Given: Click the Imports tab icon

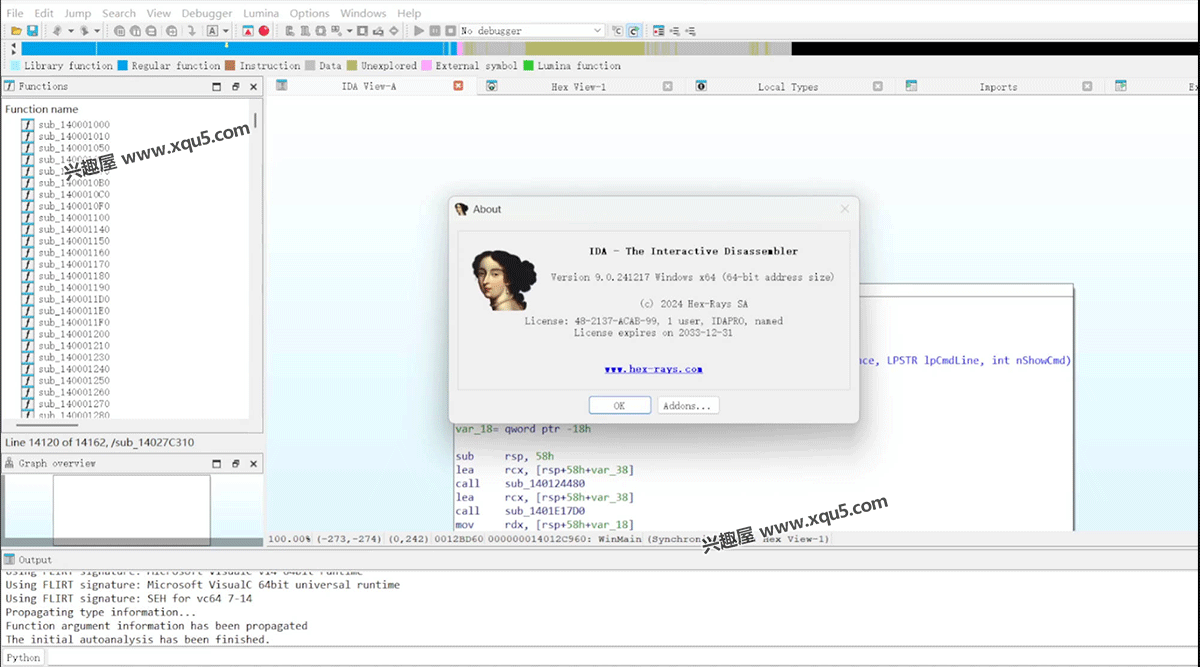Looking at the screenshot, I should (911, 87).
